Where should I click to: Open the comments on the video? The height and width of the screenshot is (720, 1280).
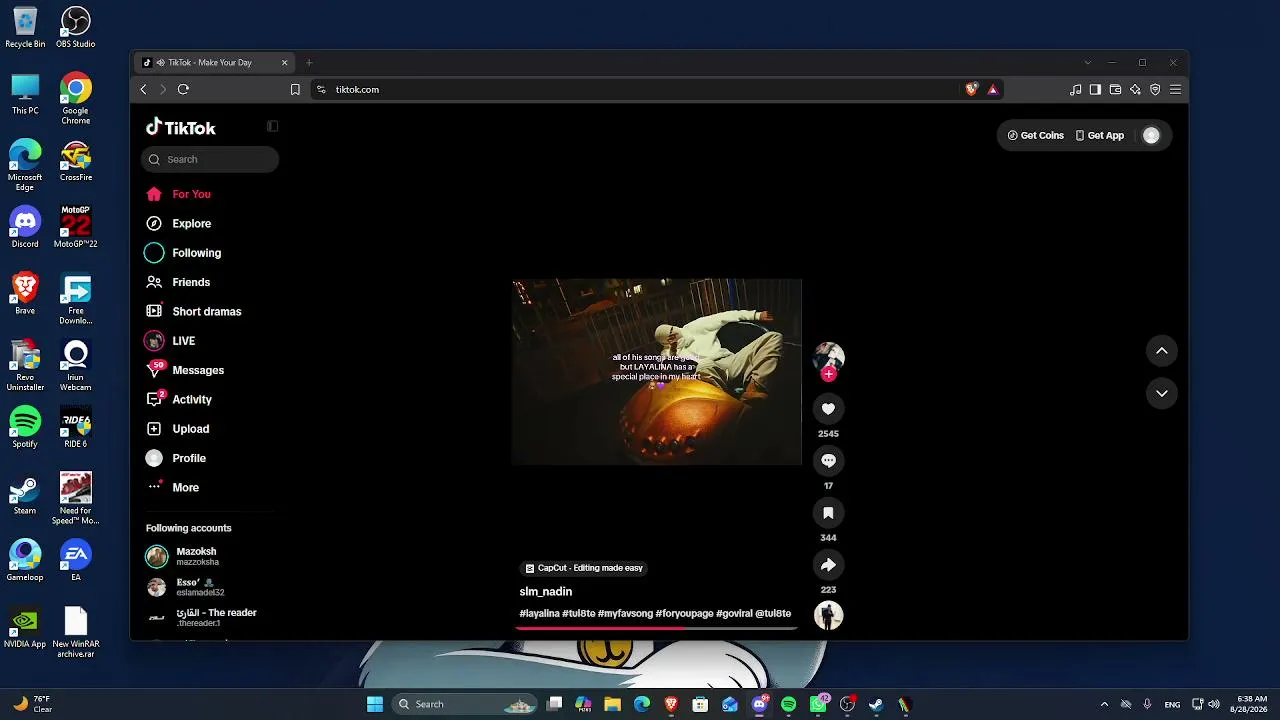[x=828, y=460]
